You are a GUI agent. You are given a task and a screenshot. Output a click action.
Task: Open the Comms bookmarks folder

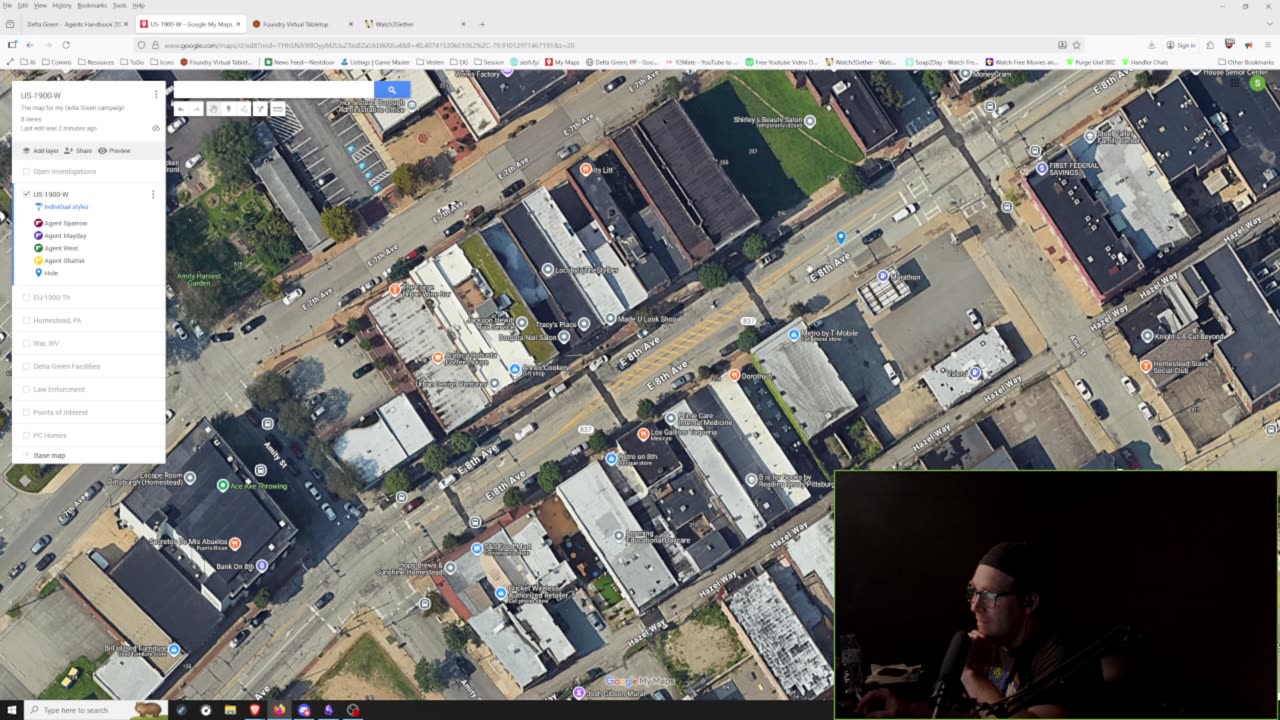click(x=57, y=62)
